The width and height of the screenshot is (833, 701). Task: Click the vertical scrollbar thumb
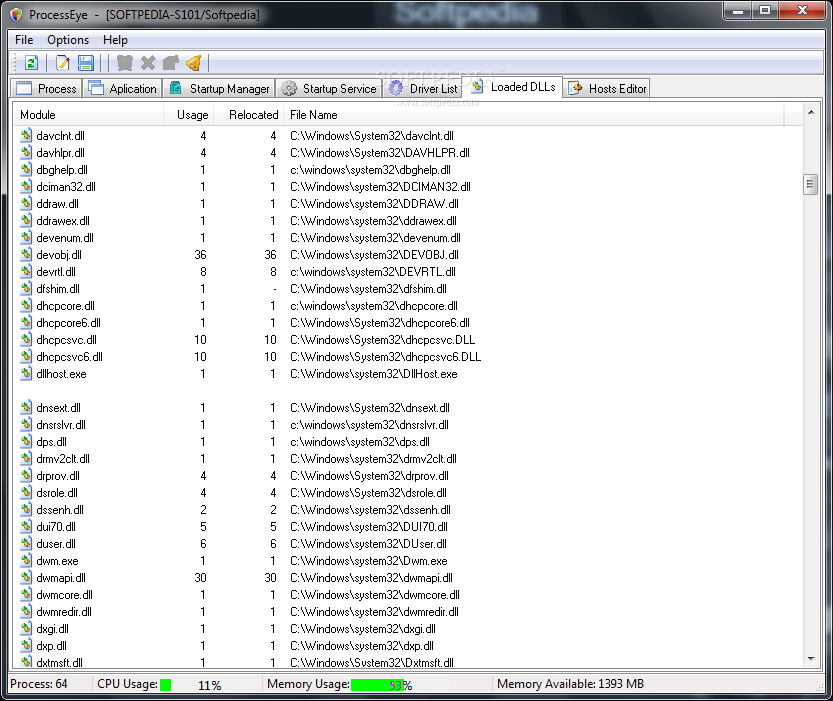(810, 184)
